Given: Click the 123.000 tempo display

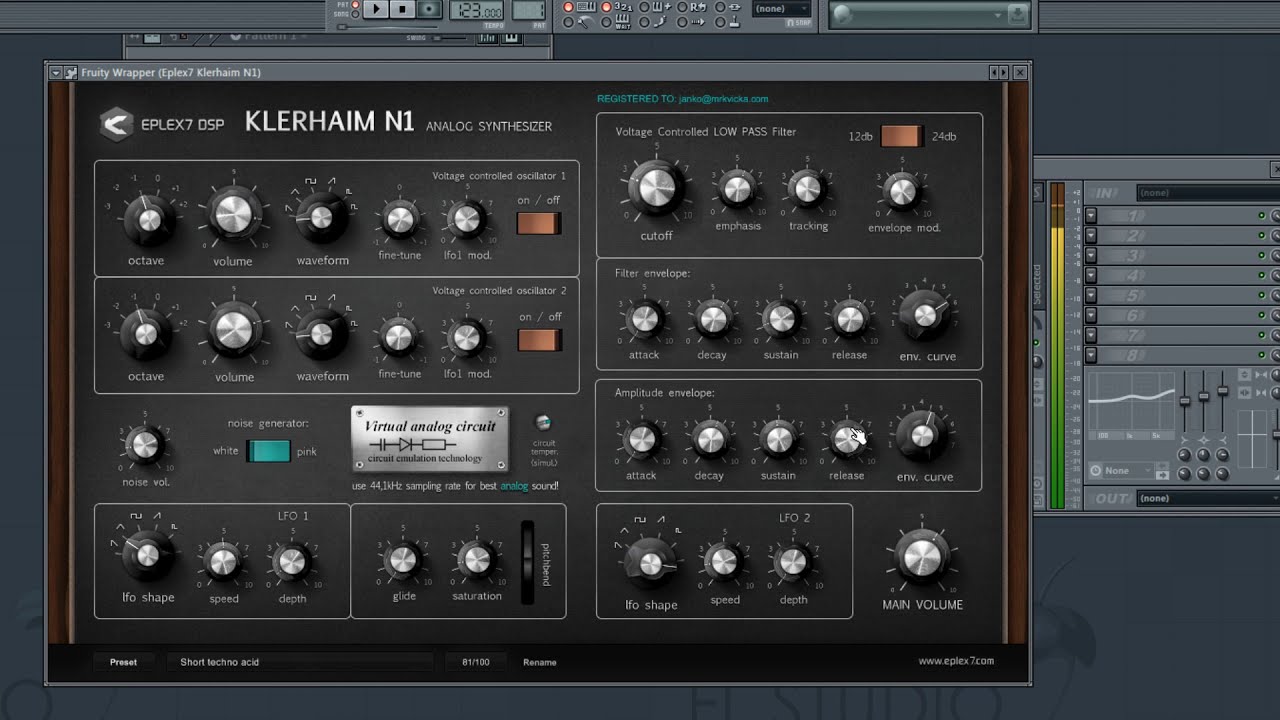Looking at the screenshot, I should 476,10.
